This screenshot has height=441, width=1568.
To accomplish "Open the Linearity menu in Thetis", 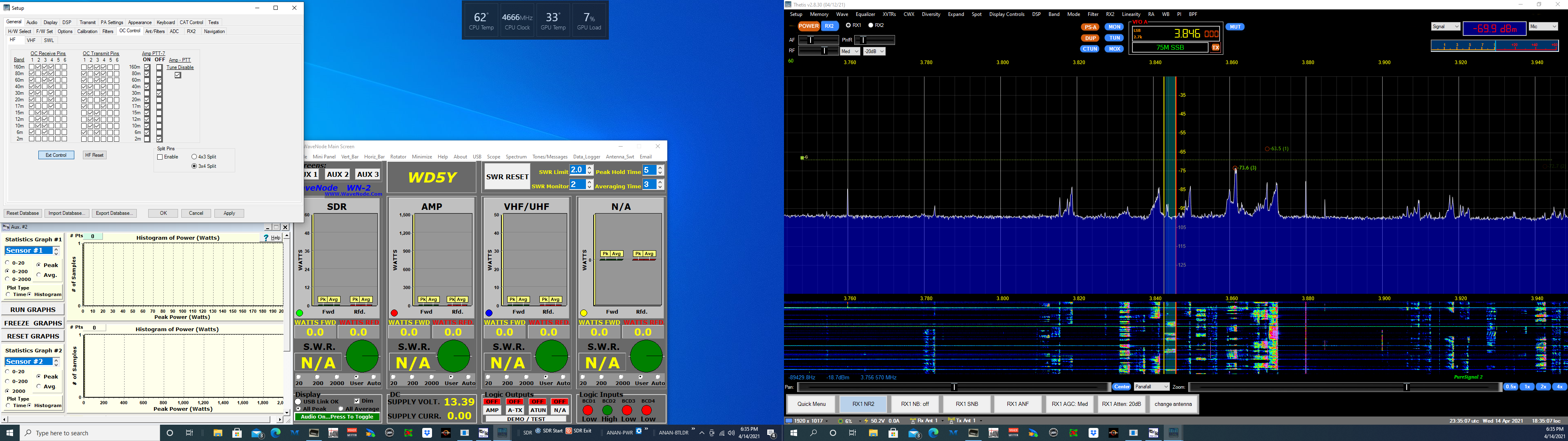I will click(1131, 14).
